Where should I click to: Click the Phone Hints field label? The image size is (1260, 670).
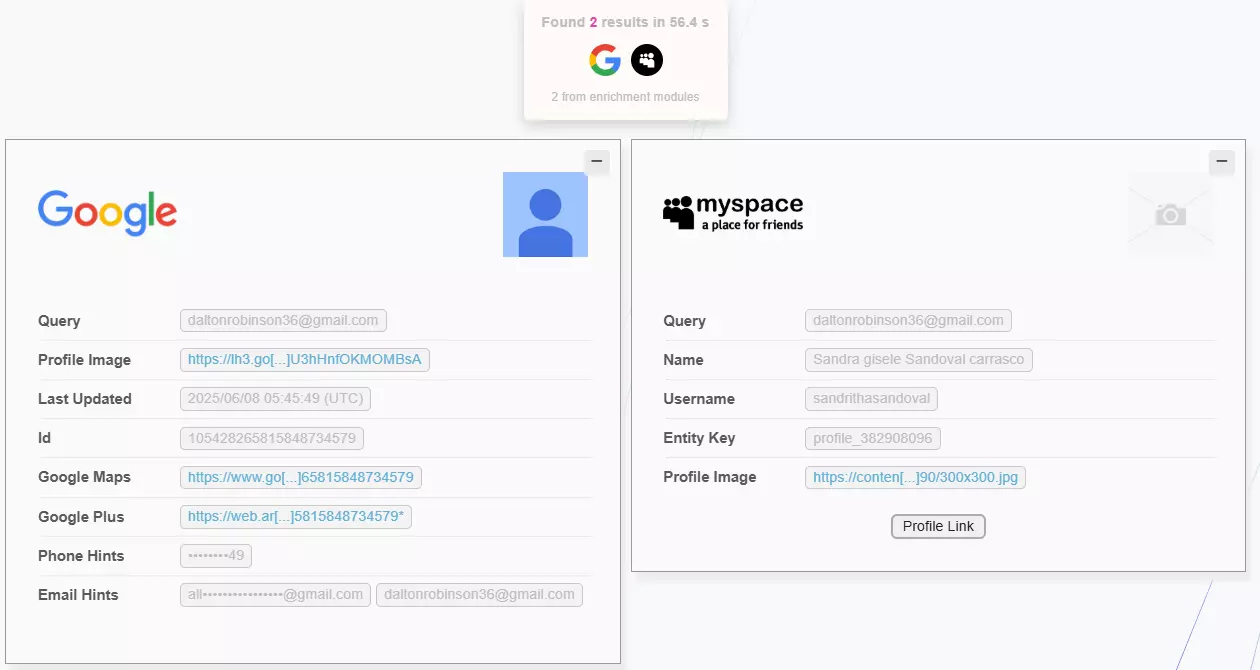(81, 556)
